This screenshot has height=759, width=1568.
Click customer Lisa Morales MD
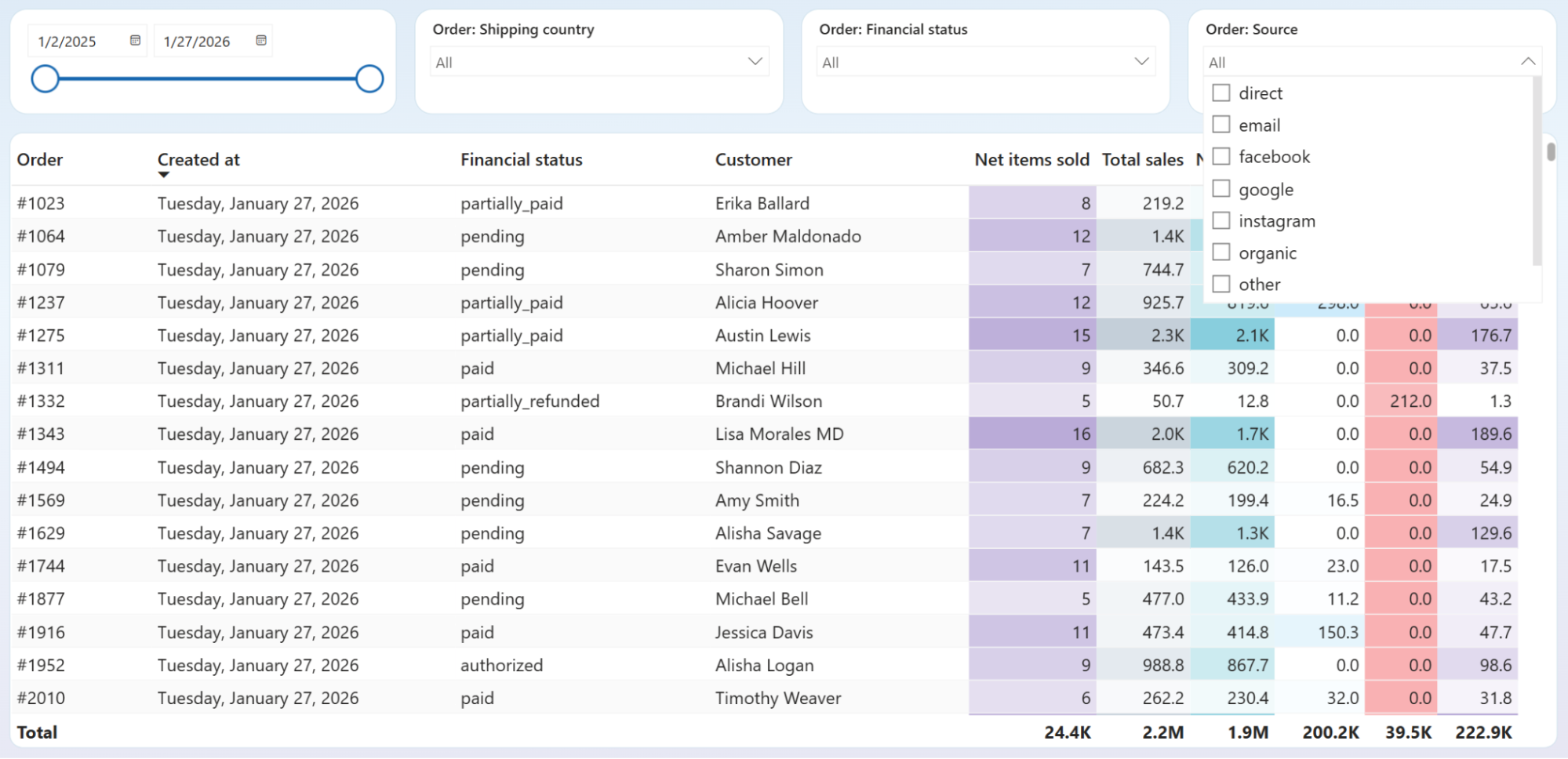tap(779, 434)
